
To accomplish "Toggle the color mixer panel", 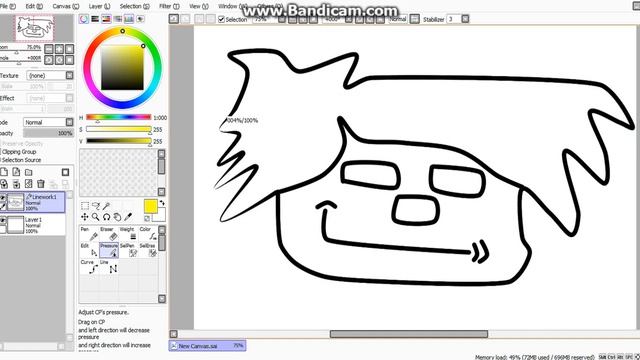I will 118,19.
